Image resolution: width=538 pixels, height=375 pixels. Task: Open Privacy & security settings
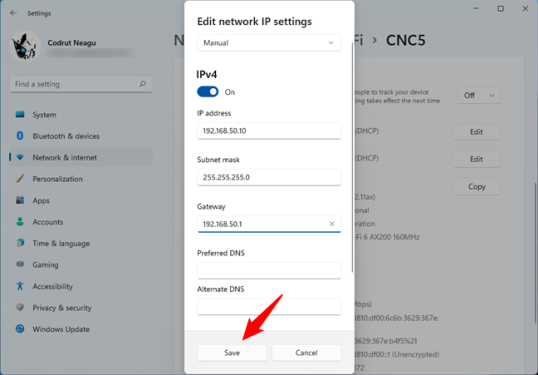(81, 308)
